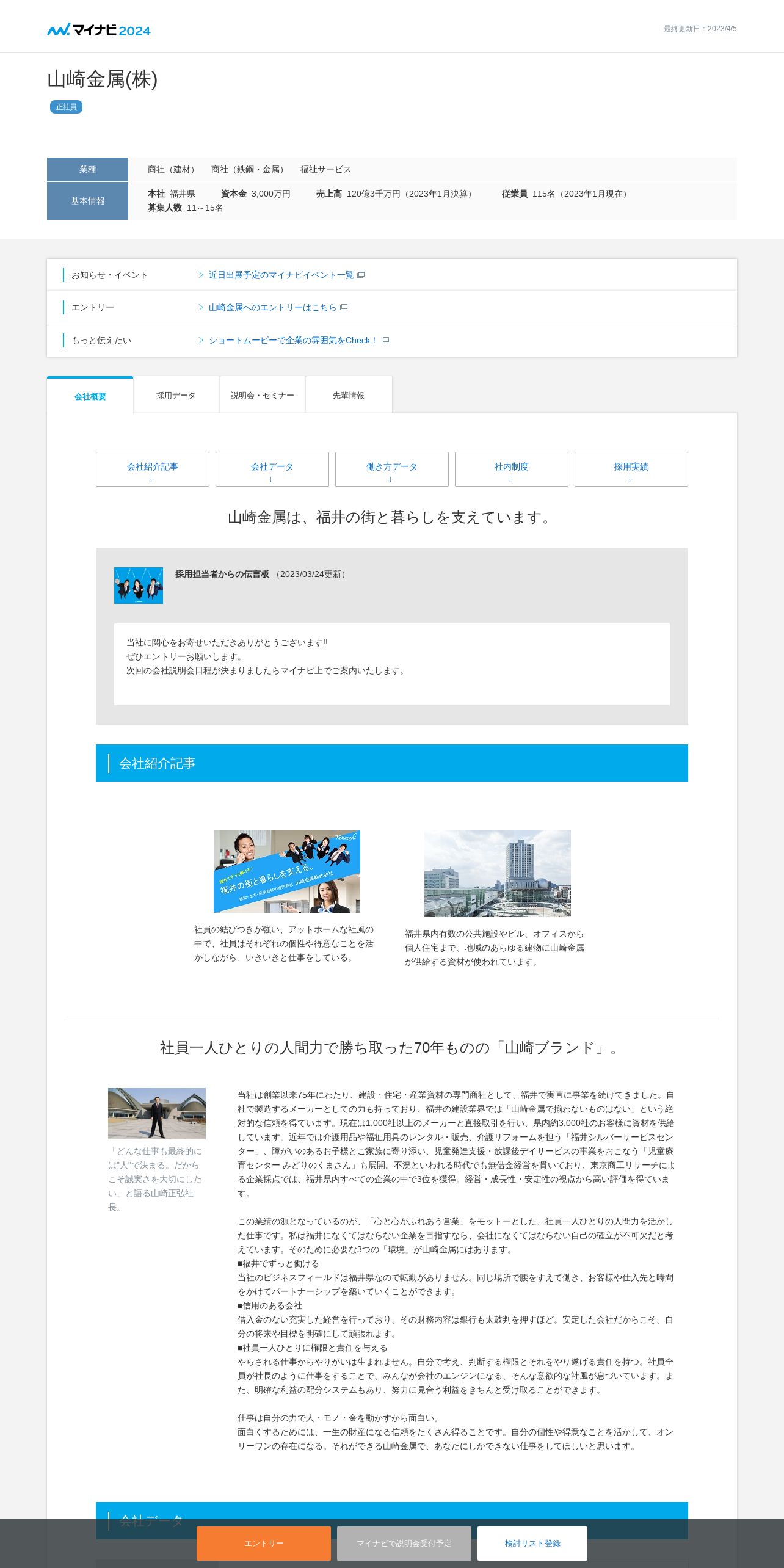
Task: Click 採用担当者からの伝言板 heading
Action: (222, 574)
